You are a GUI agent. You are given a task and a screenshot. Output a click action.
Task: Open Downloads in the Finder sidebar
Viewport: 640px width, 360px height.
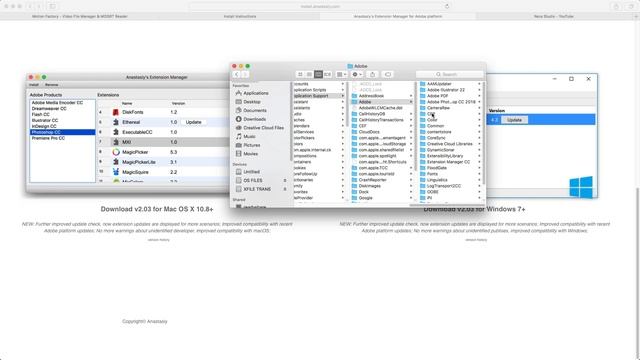254,119
